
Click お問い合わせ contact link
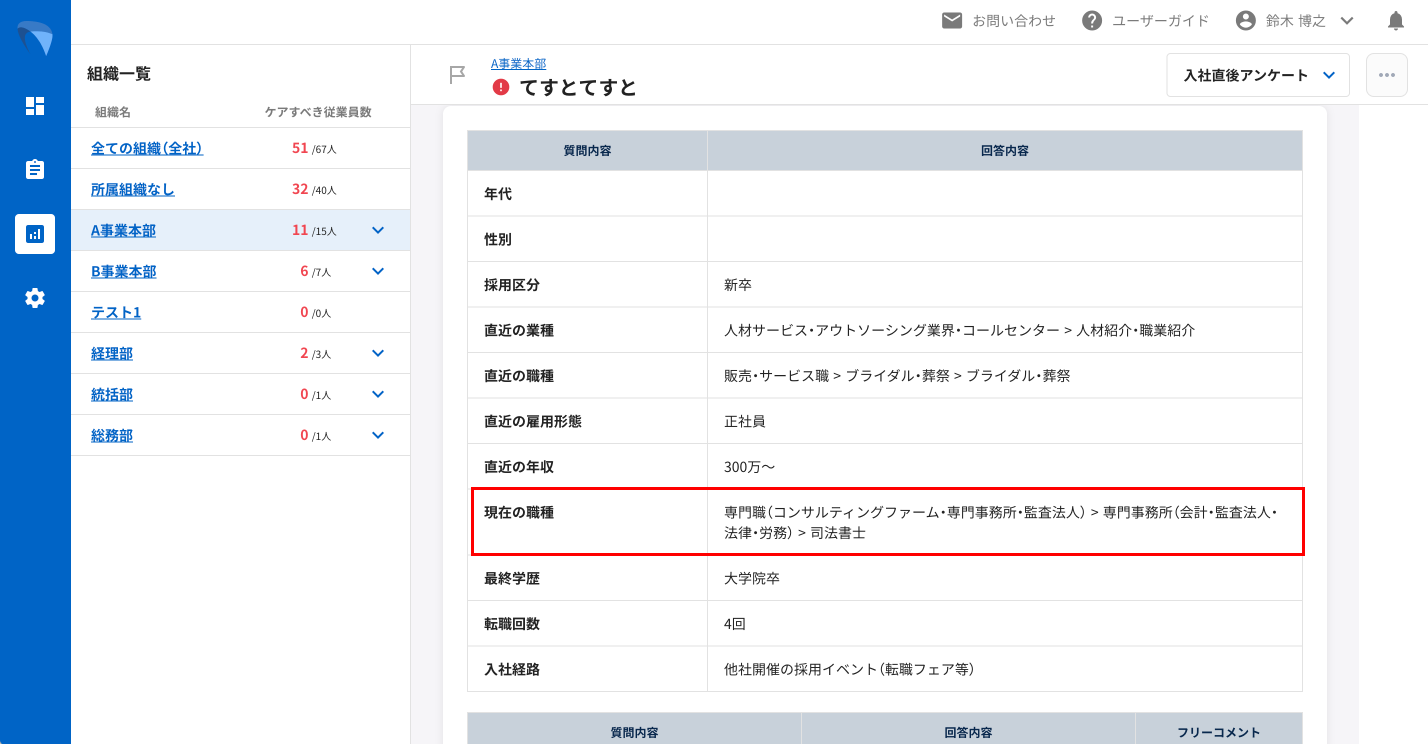click(x=999, y=21)
